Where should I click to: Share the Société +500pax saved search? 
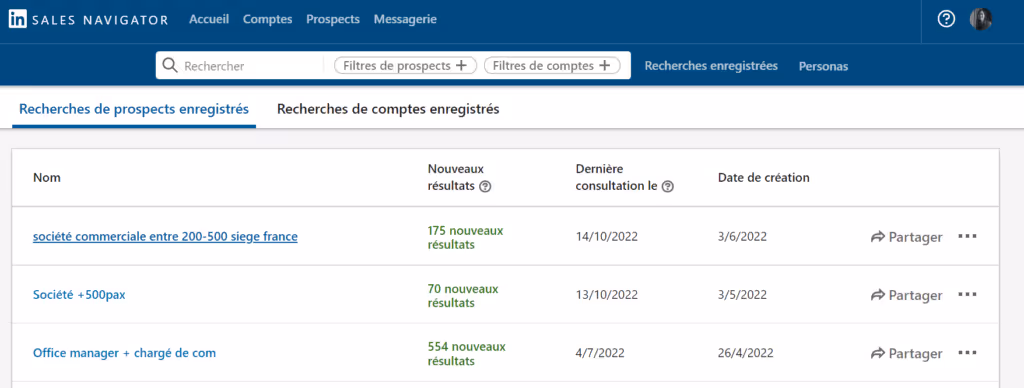[x=906, y=295]
